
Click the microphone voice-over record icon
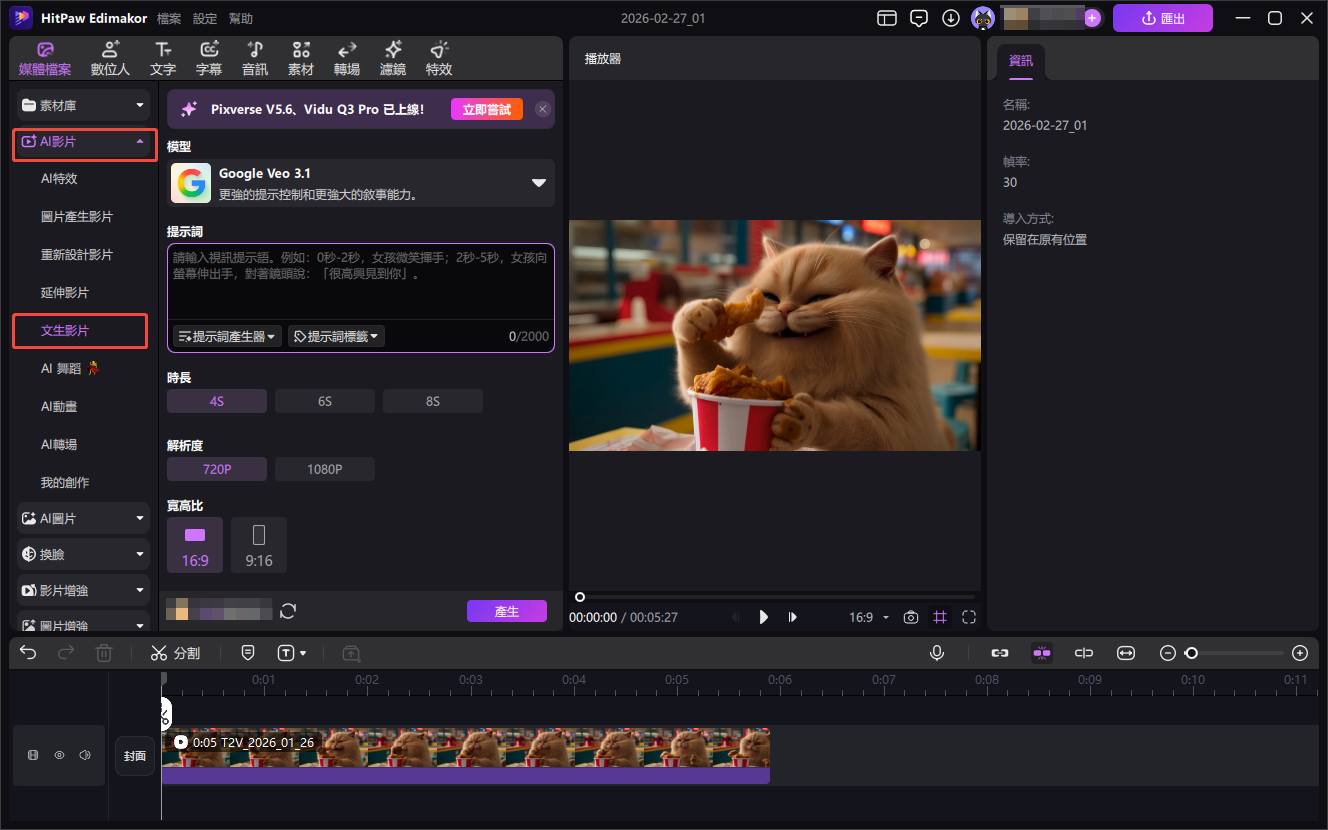click(937, 653)
